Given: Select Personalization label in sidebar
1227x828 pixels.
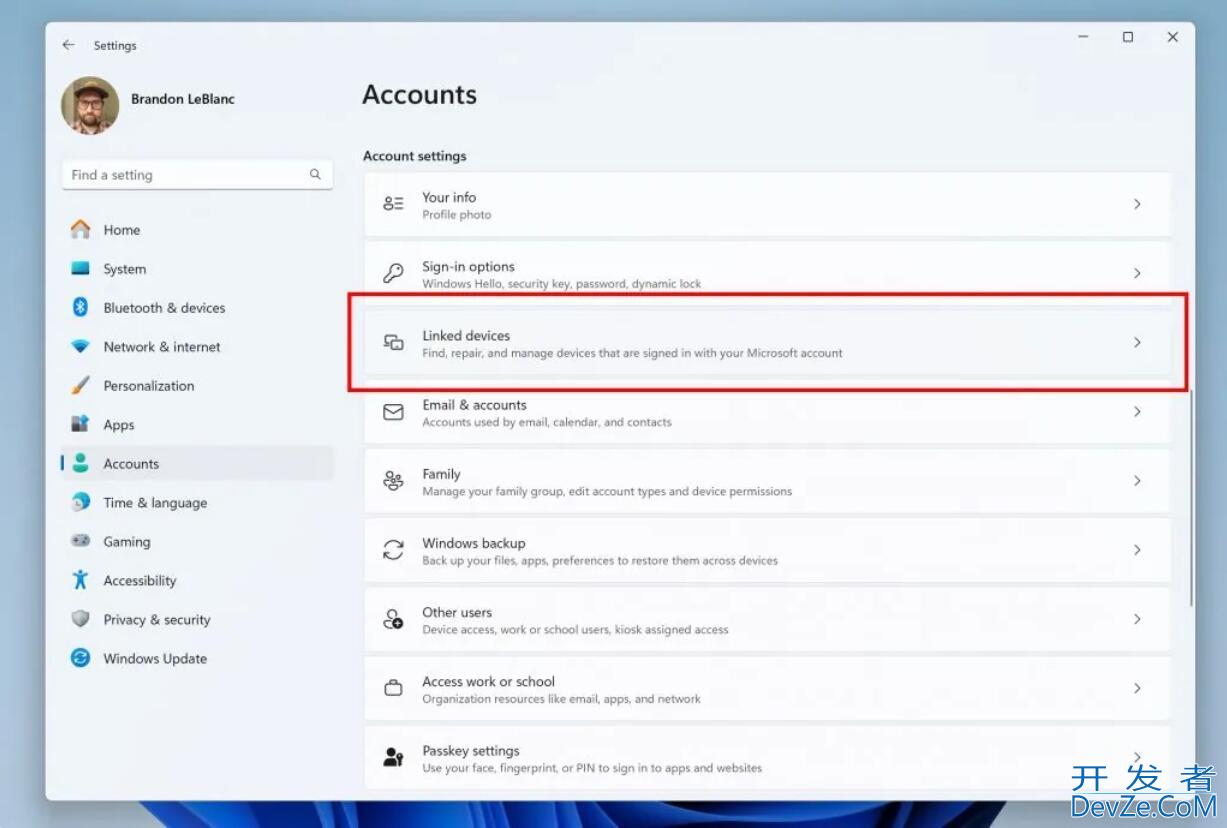Looking at the screenshot, I should [149, 386].
